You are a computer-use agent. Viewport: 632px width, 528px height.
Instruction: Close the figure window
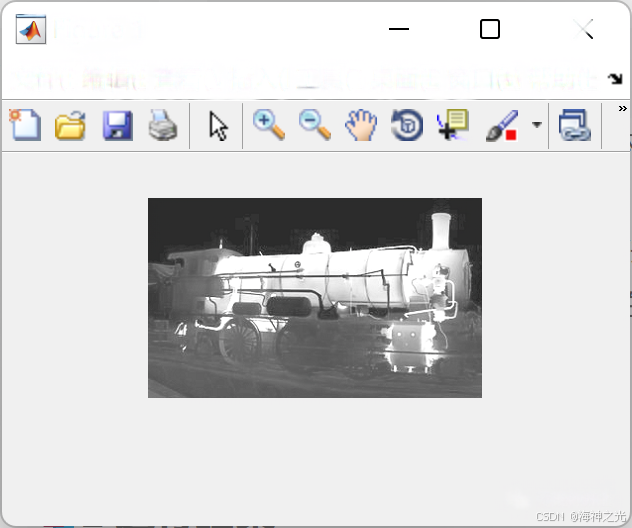(584, 29)
